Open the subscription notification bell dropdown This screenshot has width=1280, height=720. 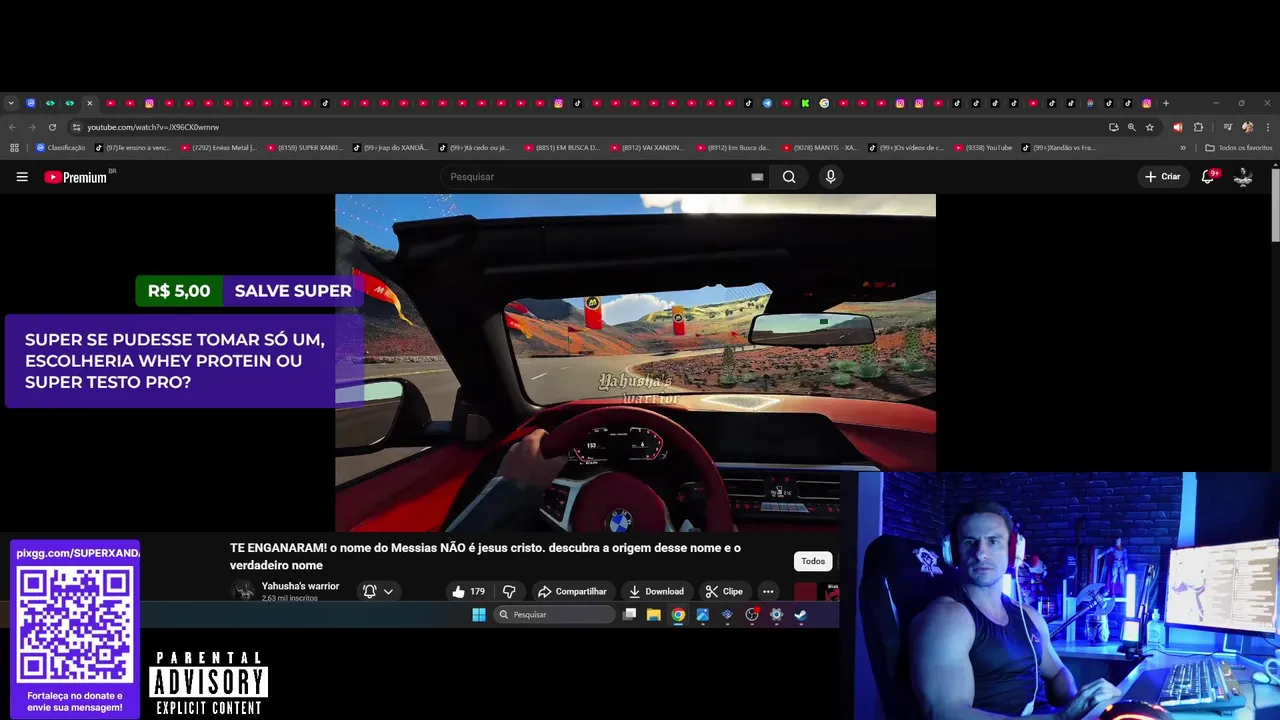click(378, 591)
